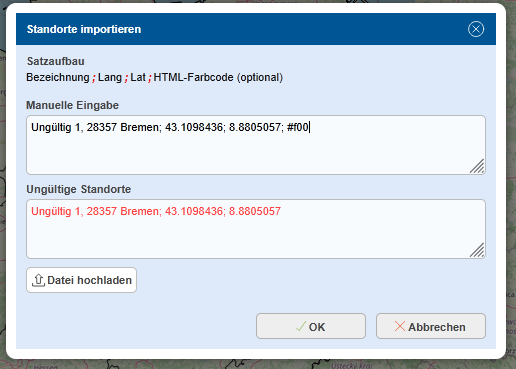
Task: Click empty space in Ungültige Standorte box
Action: [256, 238]
